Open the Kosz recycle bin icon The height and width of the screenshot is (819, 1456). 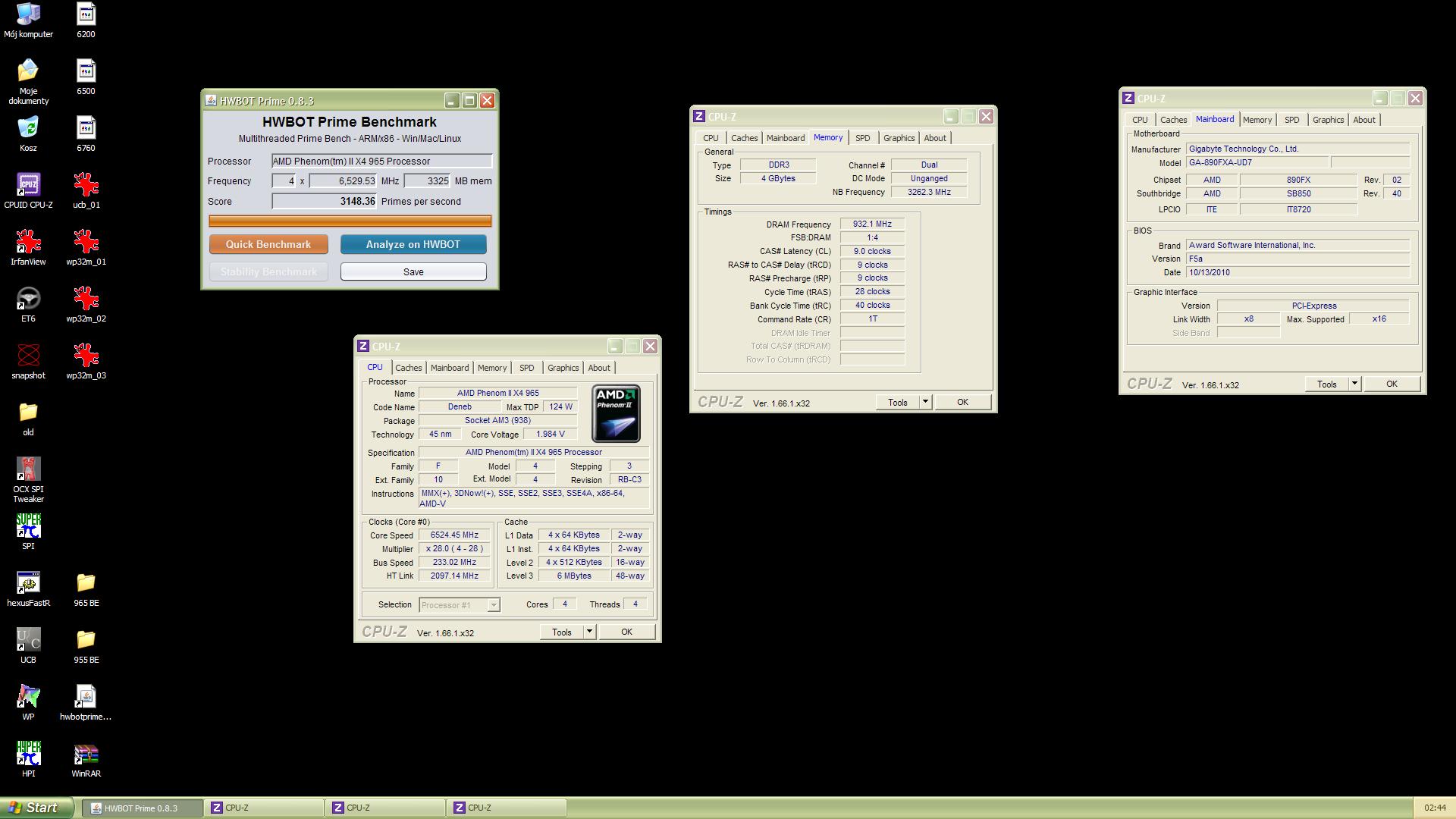pyautogui.click(x=28, y=133)
